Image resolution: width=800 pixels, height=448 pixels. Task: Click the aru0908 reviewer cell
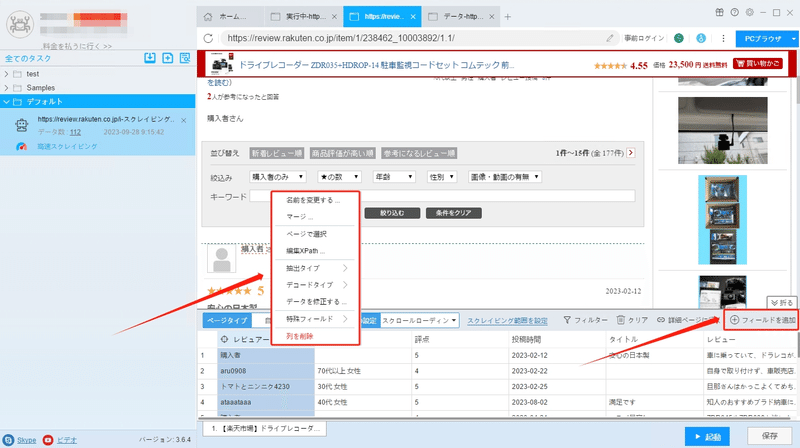point(266,371)
